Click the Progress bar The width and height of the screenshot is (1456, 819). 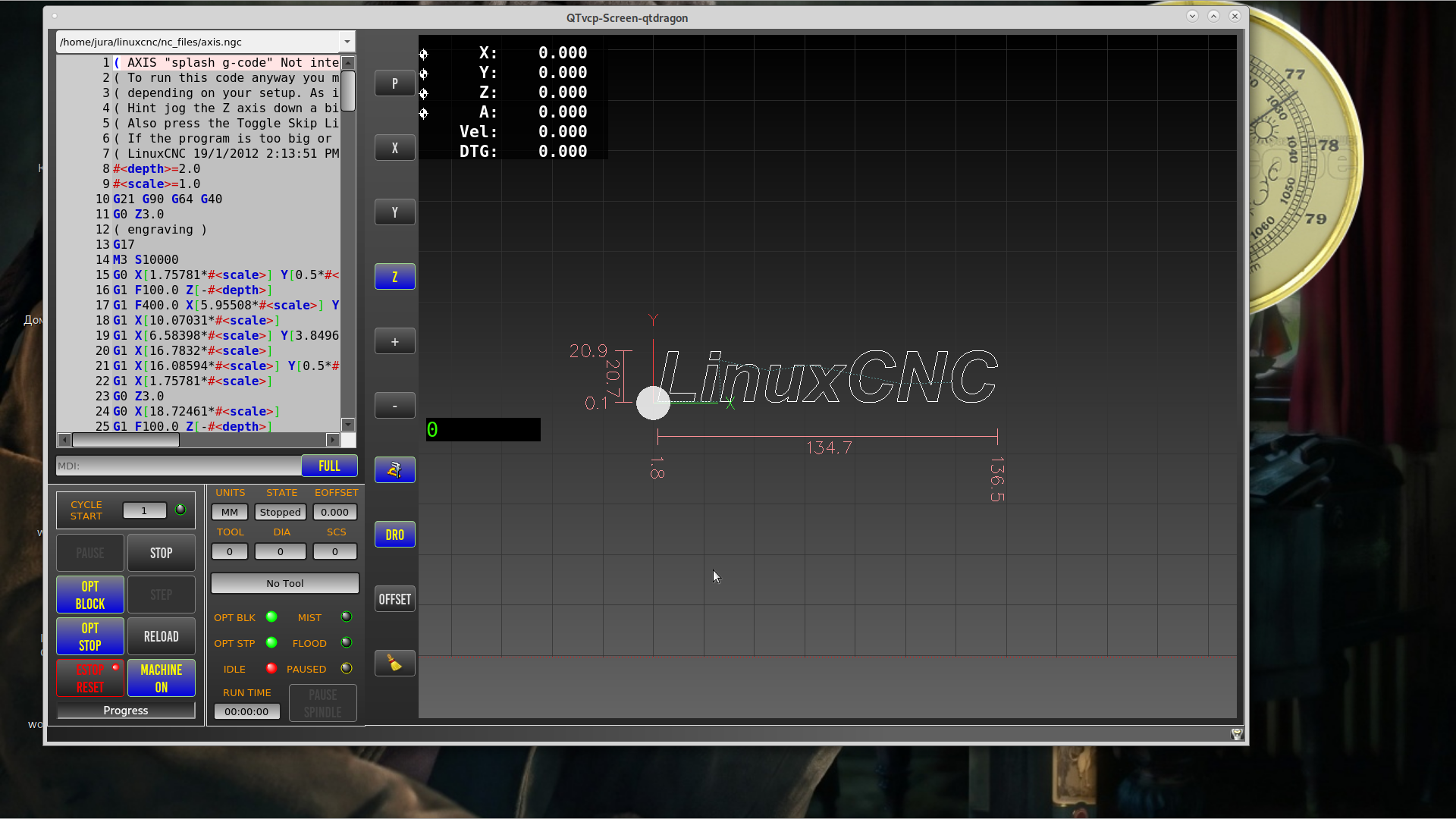[126, 711]
